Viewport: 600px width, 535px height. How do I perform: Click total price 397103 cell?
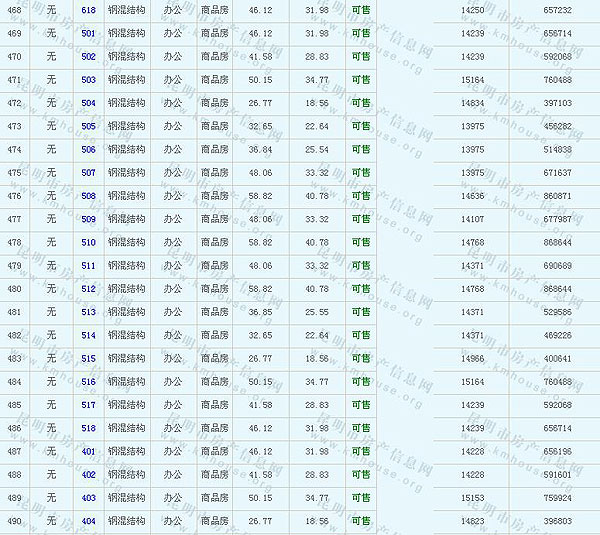coord(557,103)
